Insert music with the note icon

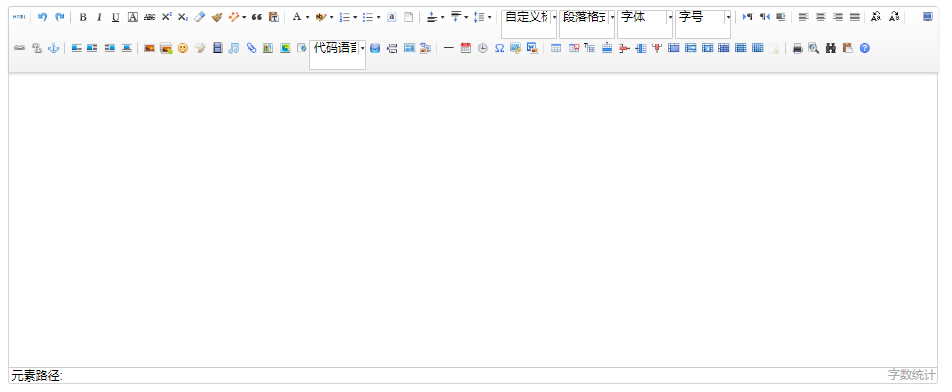tap(234, 48)
